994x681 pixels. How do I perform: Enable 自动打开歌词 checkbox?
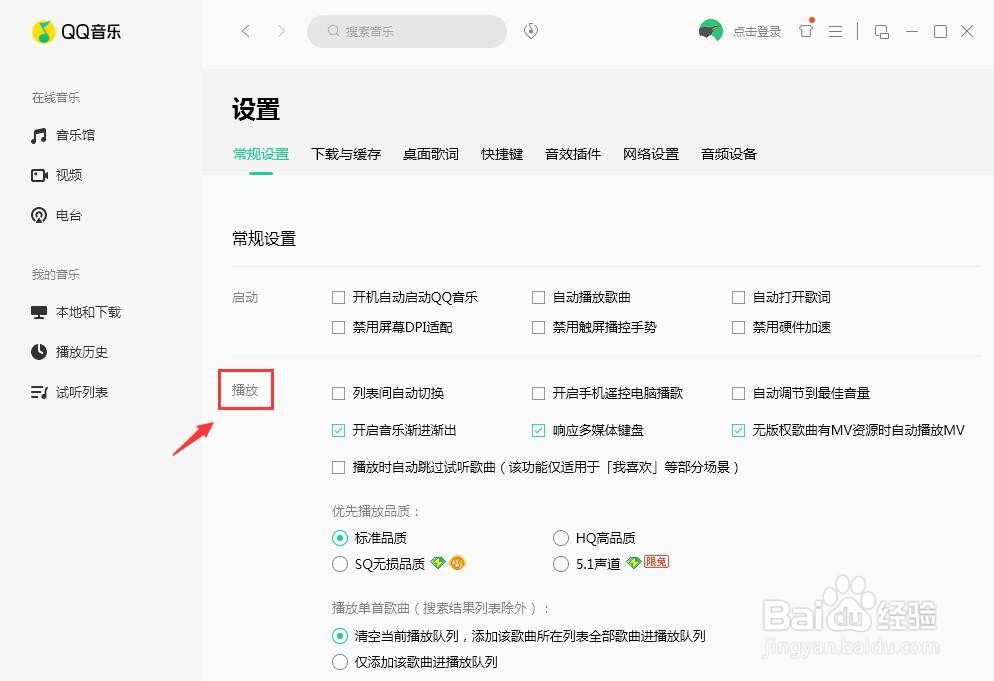[739, 297]
